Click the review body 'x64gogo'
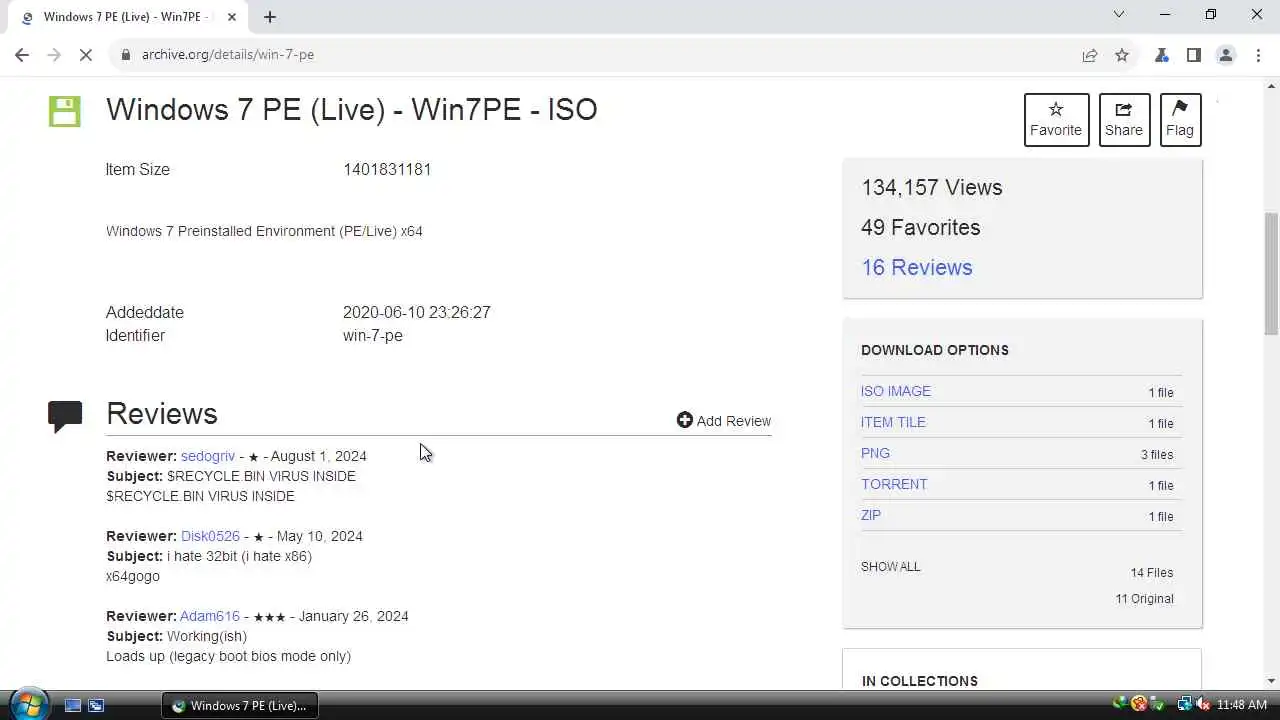The height and width of the screenshot is (720, 1280). tap(133, 576)
